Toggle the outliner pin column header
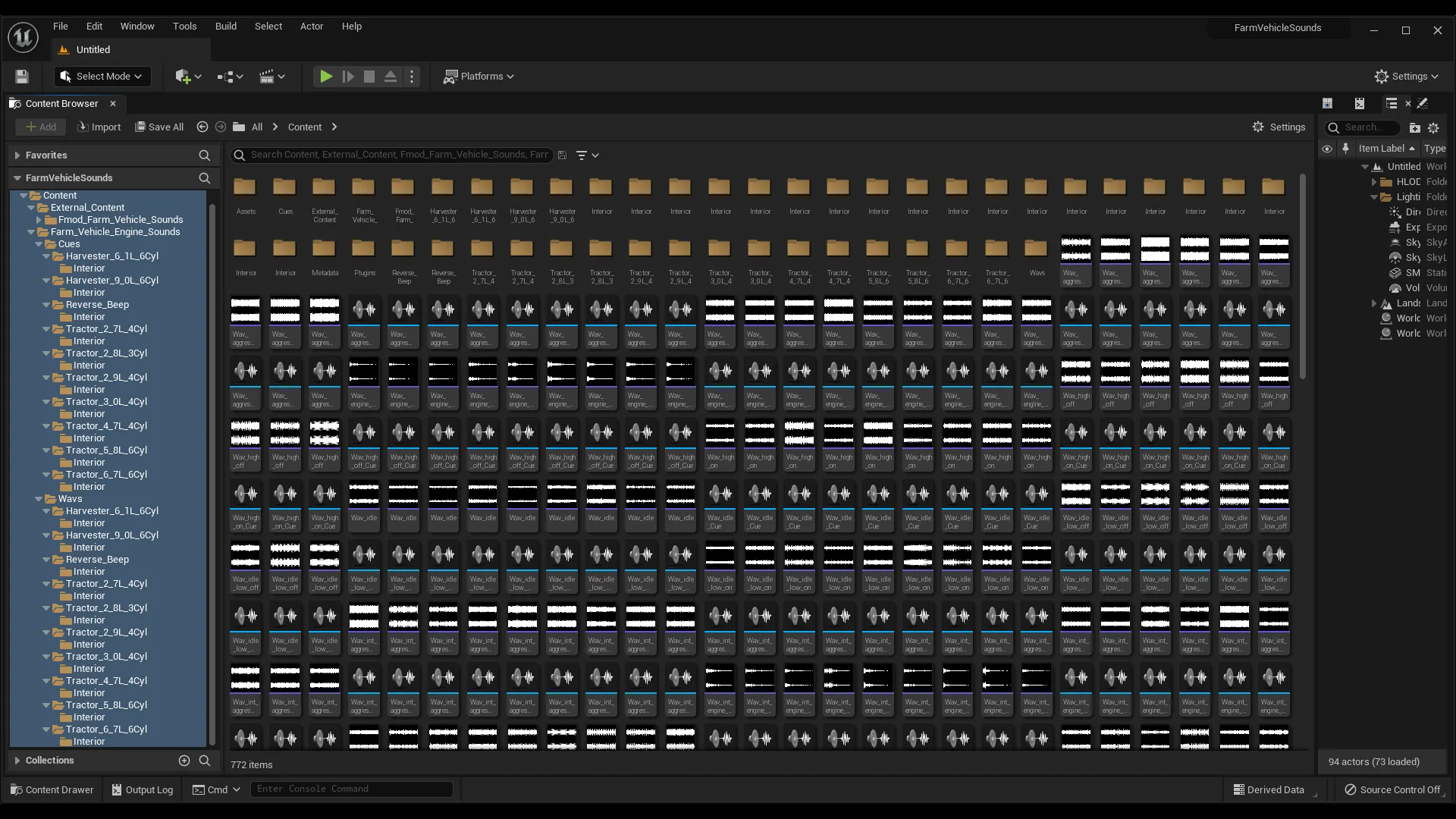Screen dimensions: 1456x819 1345,149
